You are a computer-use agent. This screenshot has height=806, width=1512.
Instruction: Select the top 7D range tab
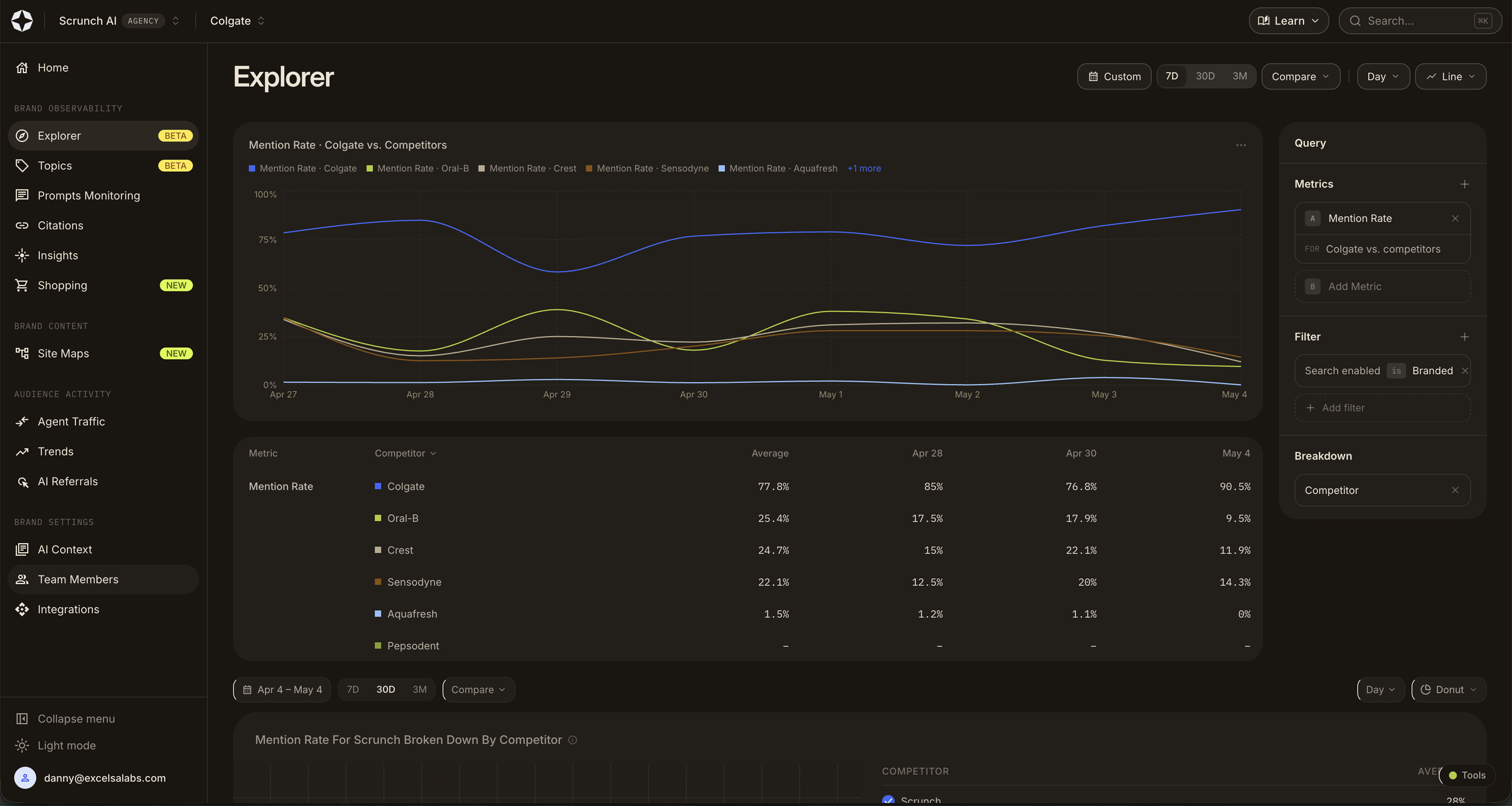[1171, 76]
